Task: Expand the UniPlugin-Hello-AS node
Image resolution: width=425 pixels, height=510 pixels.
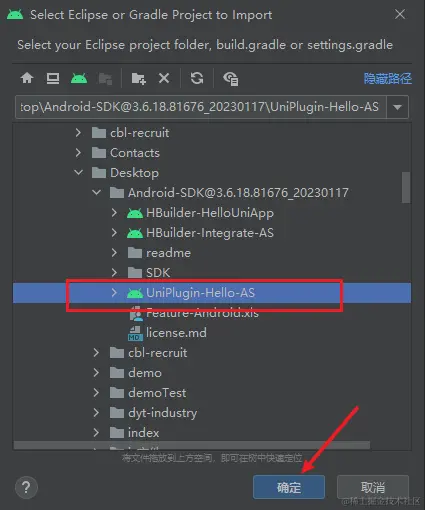Action: coord(114,293)
